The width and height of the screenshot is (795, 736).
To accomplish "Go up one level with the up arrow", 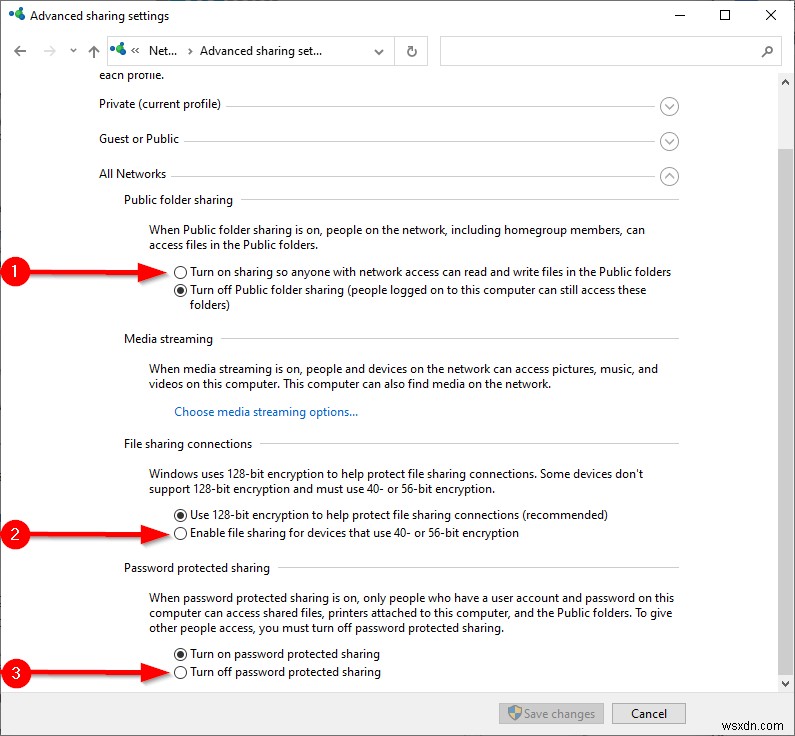I will [x=94, y=51].
